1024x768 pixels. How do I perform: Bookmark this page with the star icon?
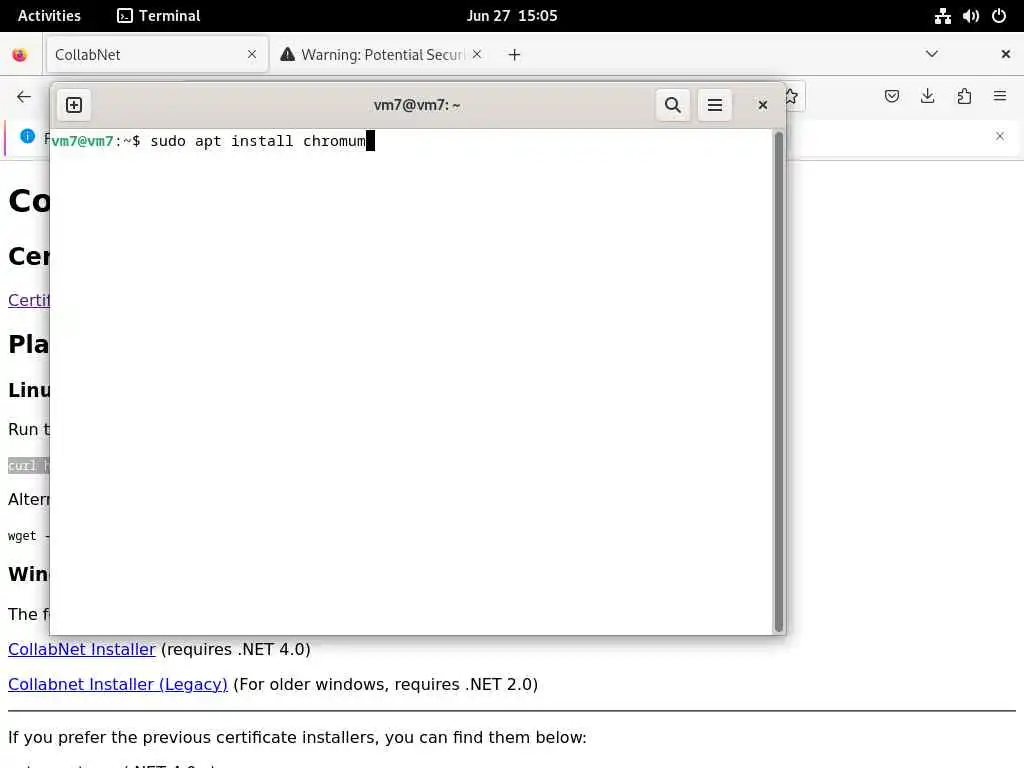point(793,97)
